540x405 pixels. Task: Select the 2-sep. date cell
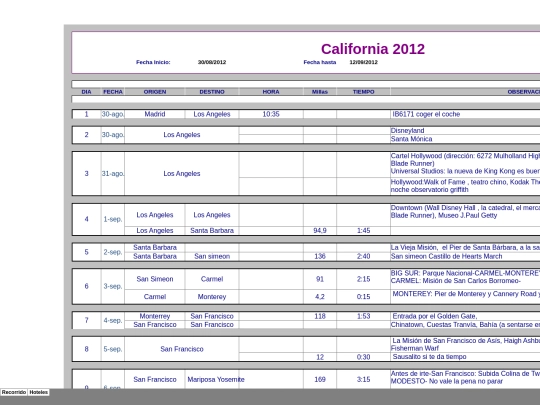coord(113,252)
